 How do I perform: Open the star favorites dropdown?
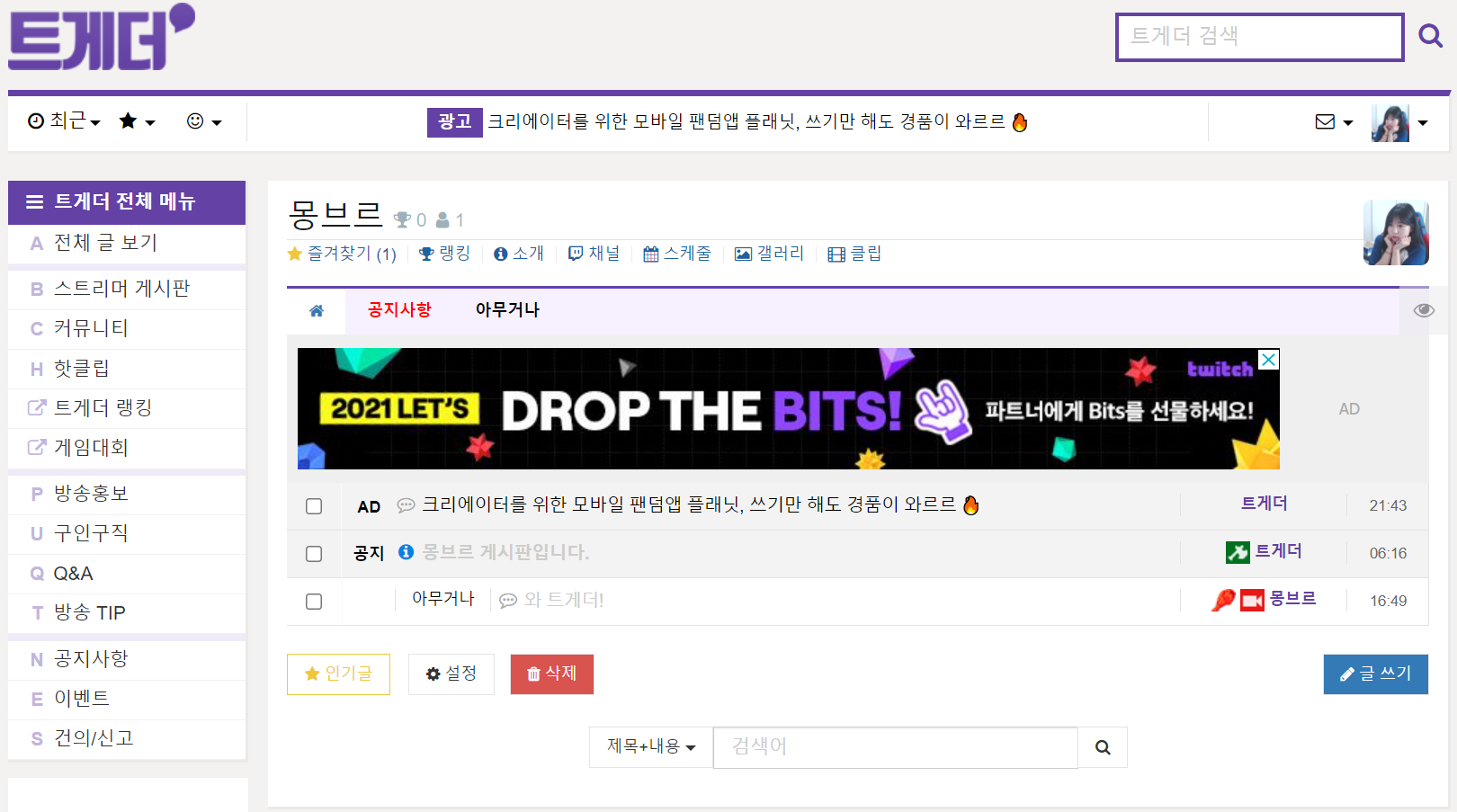click(137, 120)
